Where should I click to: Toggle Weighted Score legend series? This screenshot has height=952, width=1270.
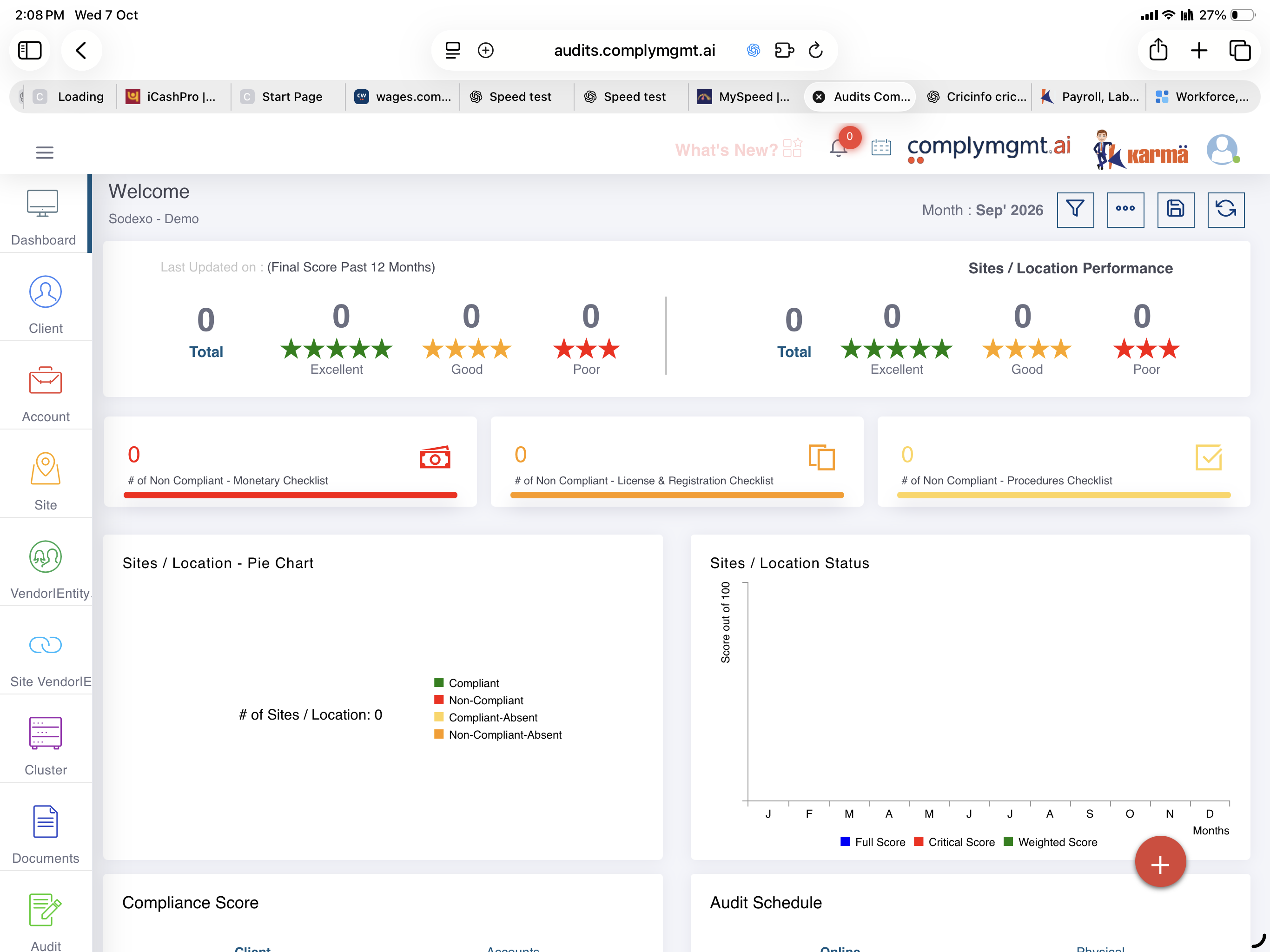[x=1050, y=842]
